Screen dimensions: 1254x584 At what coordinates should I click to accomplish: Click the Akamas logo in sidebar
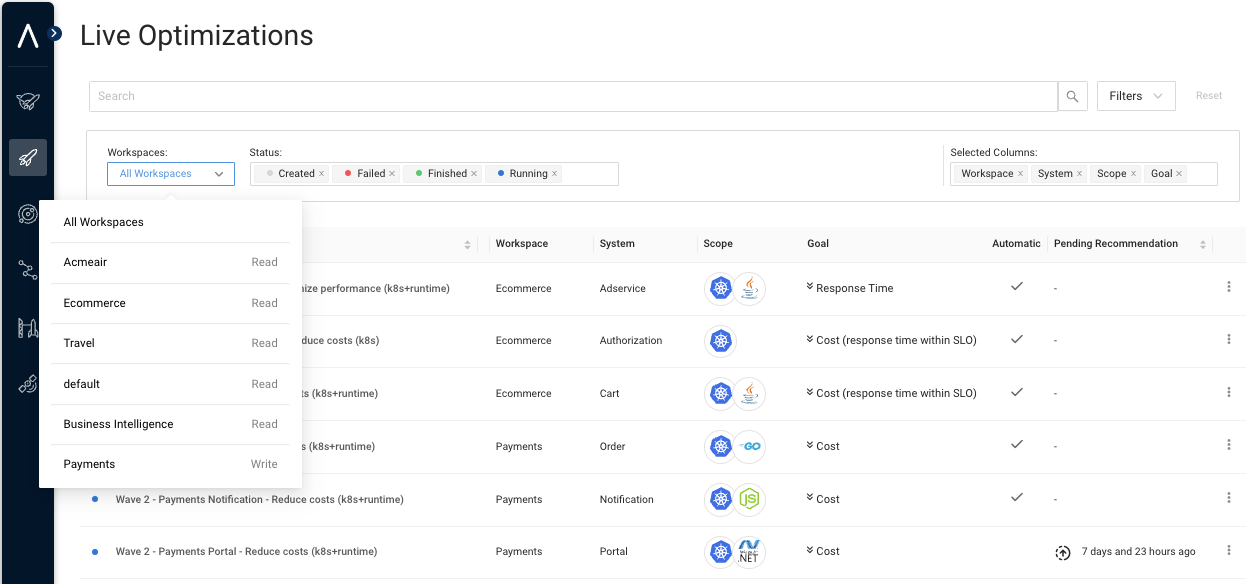28,36
